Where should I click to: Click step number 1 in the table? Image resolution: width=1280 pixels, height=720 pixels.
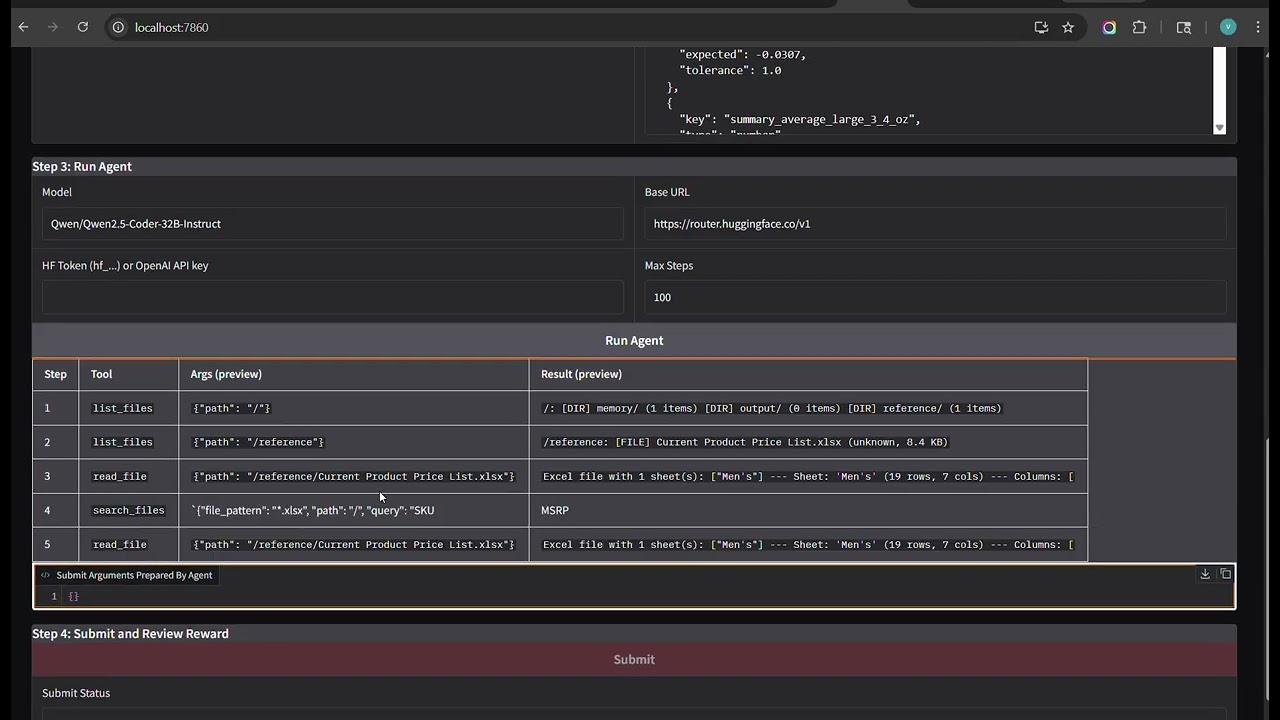click(47, 408)
